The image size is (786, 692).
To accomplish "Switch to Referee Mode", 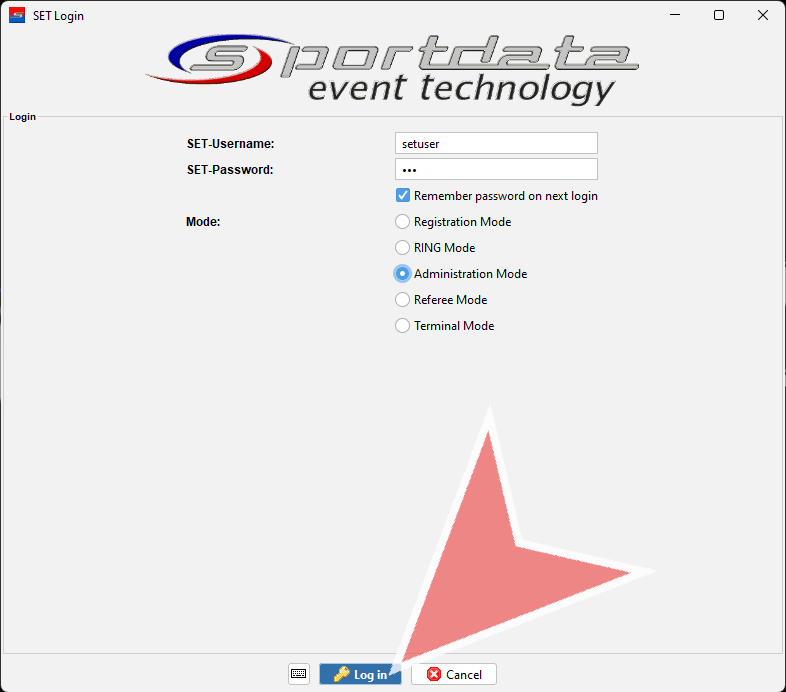I will tap(403, 300).
